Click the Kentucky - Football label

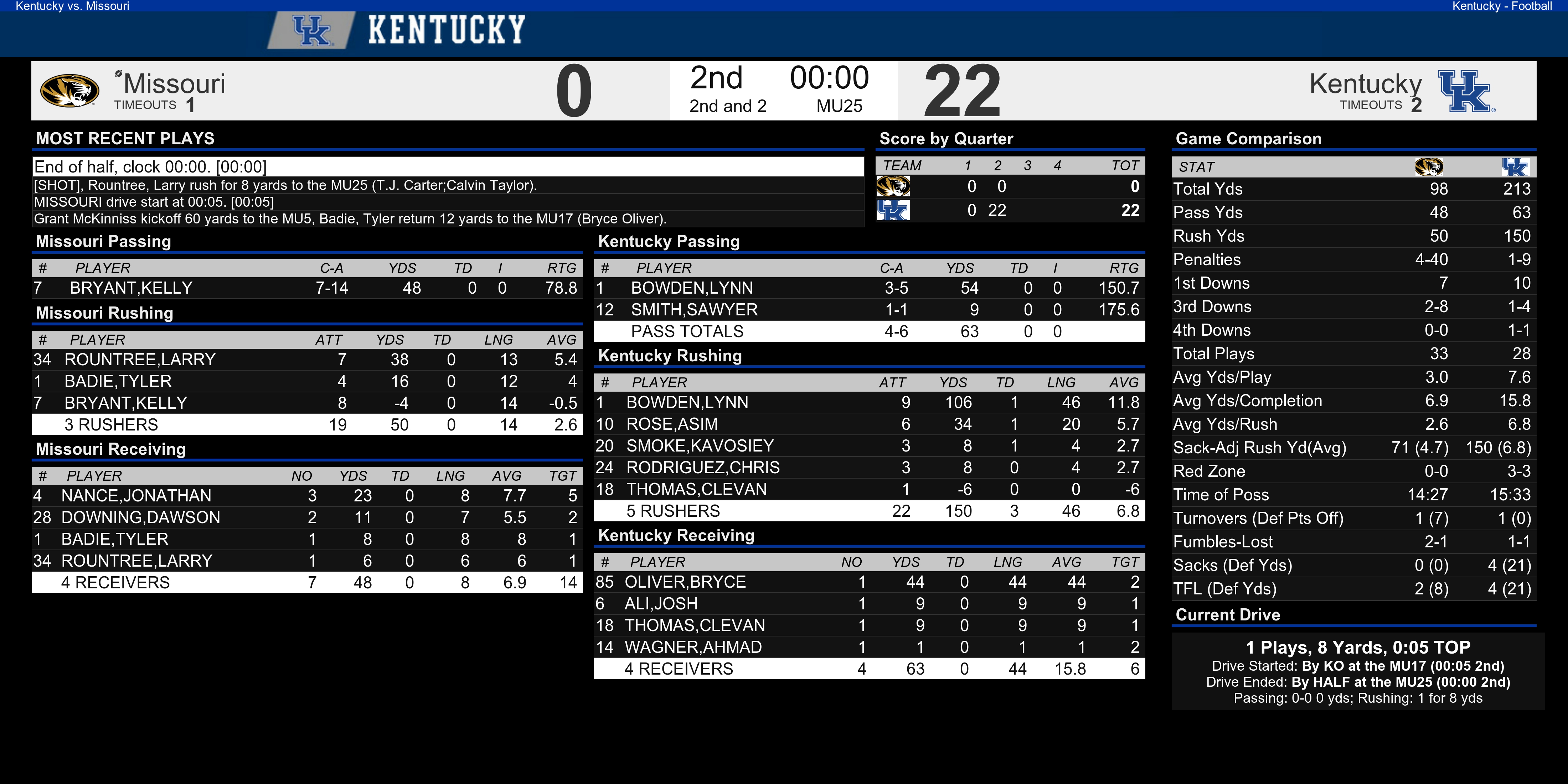click(x=1502, y=6)
